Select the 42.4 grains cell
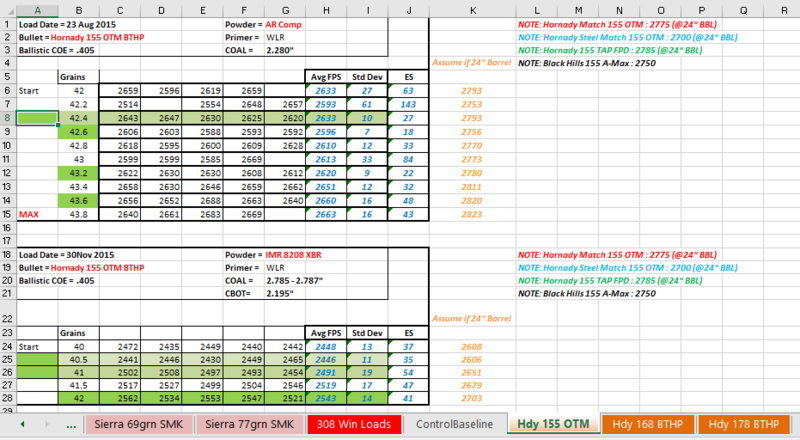 (79, 118)
